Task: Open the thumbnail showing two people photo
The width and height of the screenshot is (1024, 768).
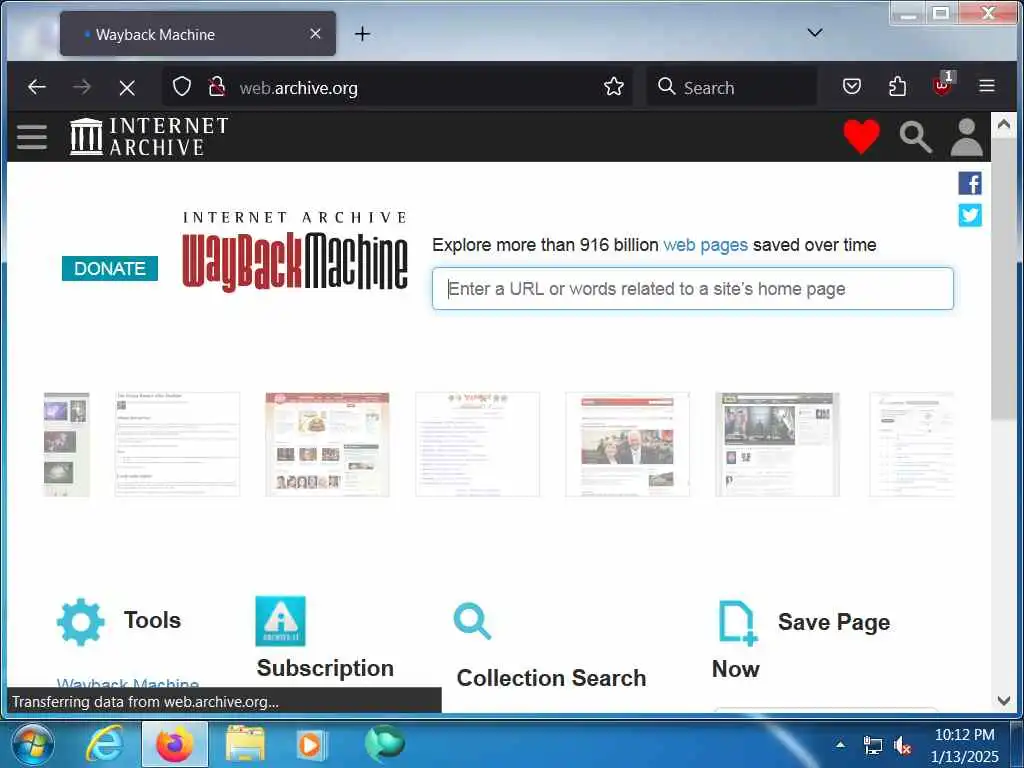Action: tap(627, 444)
